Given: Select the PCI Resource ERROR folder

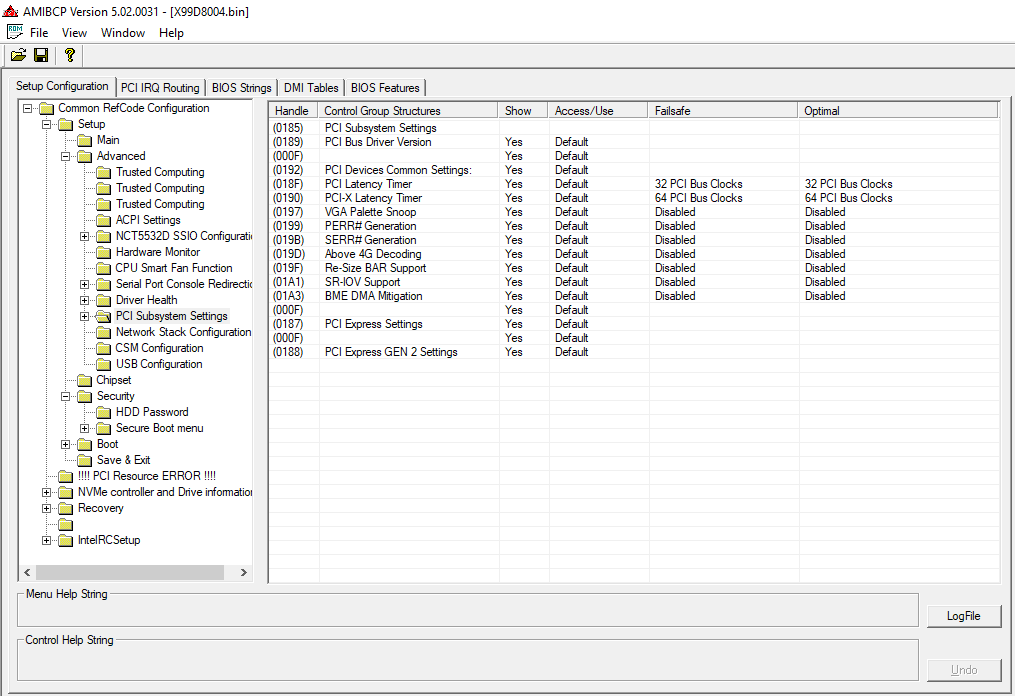Looking at the screenshot, I should [x=146, y=476].
